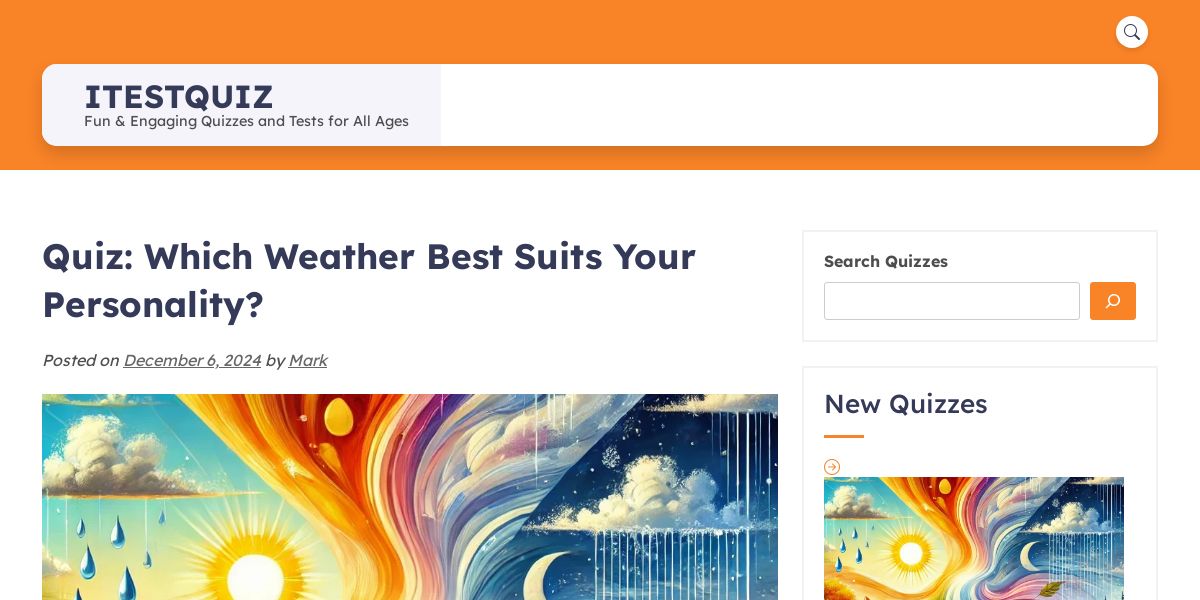The width and height of the screenshot is (1200, 600).
Task: Select the 'Which Weather Best Suits' quiz heading
Action: click(369, 280)
